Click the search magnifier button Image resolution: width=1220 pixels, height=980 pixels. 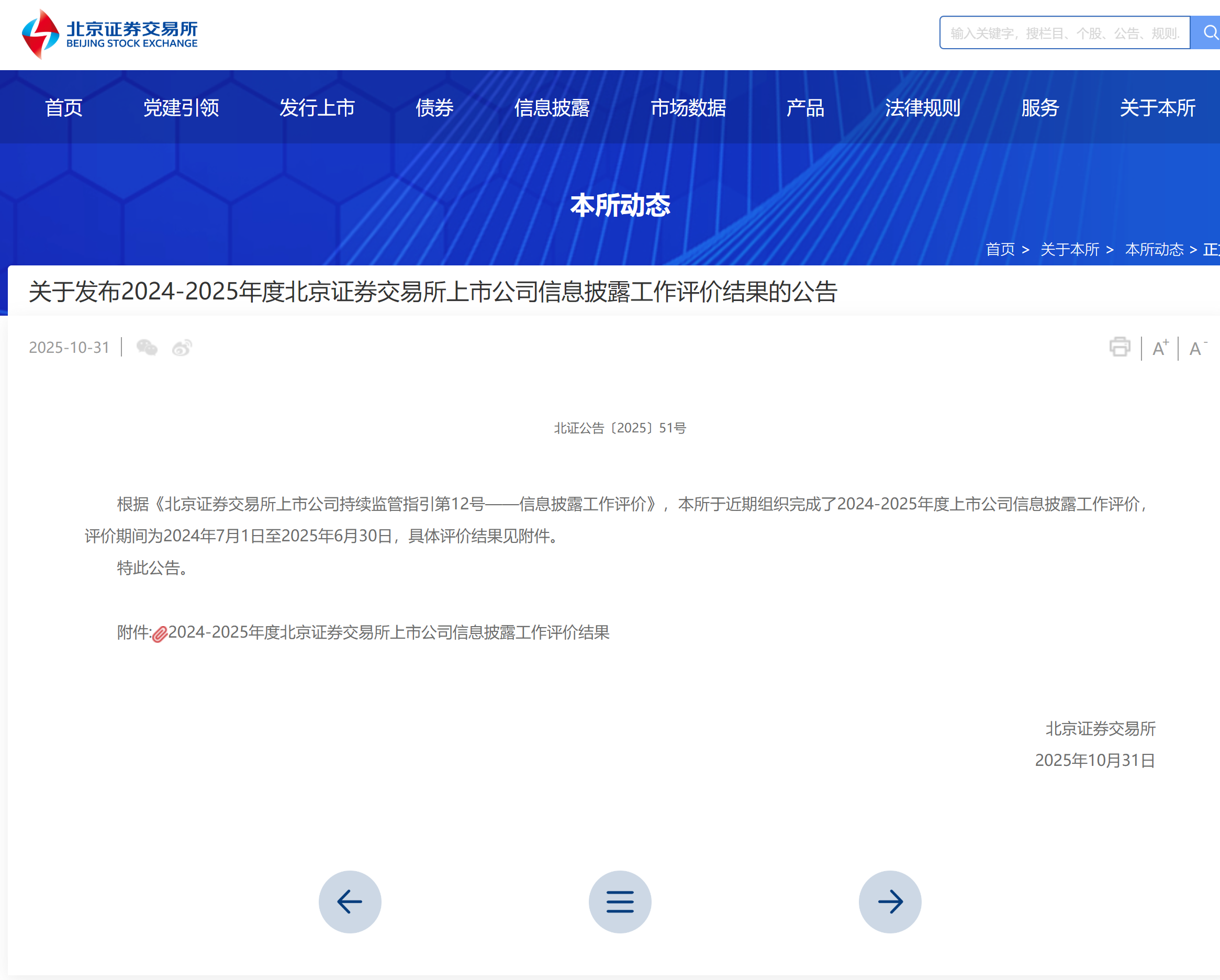click(1208, 33)
